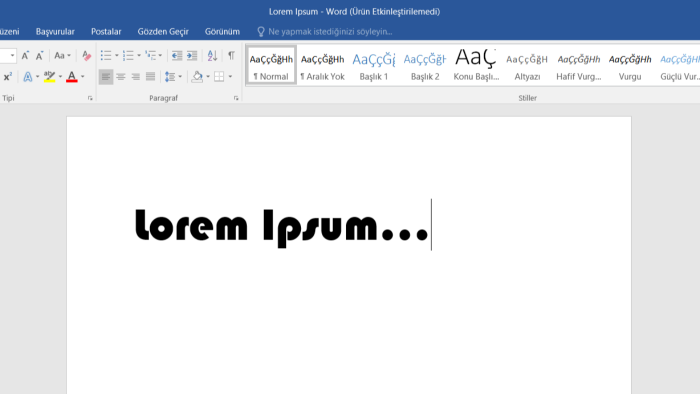Switch to Görünüm tab

[222, 32]
